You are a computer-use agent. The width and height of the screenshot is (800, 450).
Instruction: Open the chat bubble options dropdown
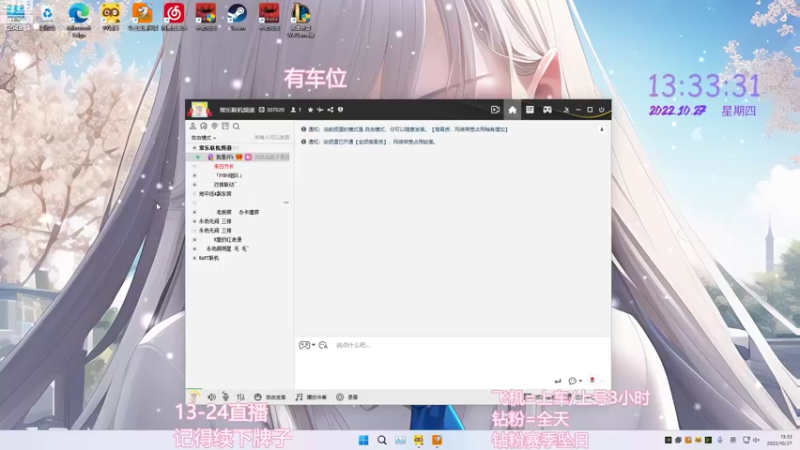click(x=575, y=381)
